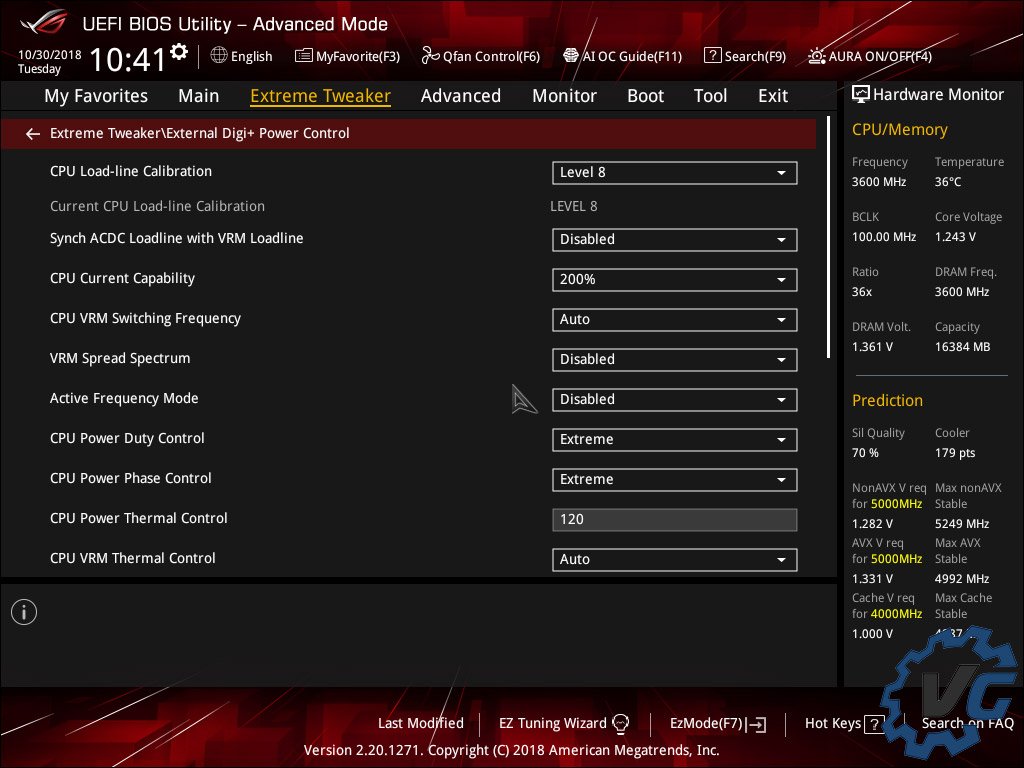The width and height of the screenshot is (1024, 768).
Task: Select CPU Load-line Calibration label
Action: (x=131, y=171)
